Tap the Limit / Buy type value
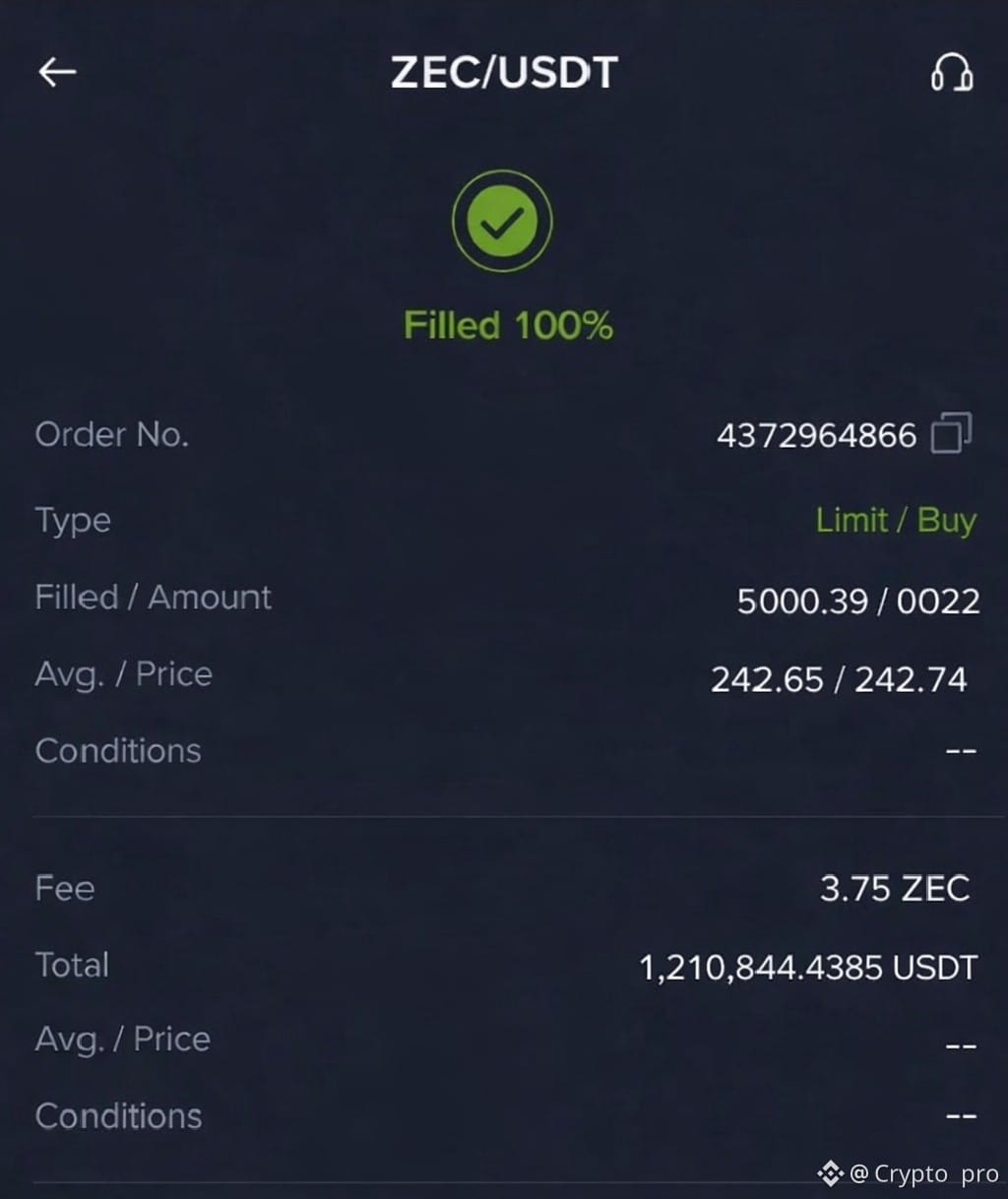This screenshot has width=1008, height=1199. click(896, 520)
